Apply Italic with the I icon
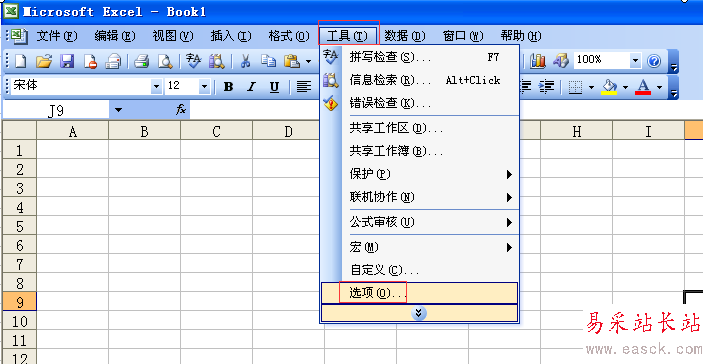 click(252, 87)
